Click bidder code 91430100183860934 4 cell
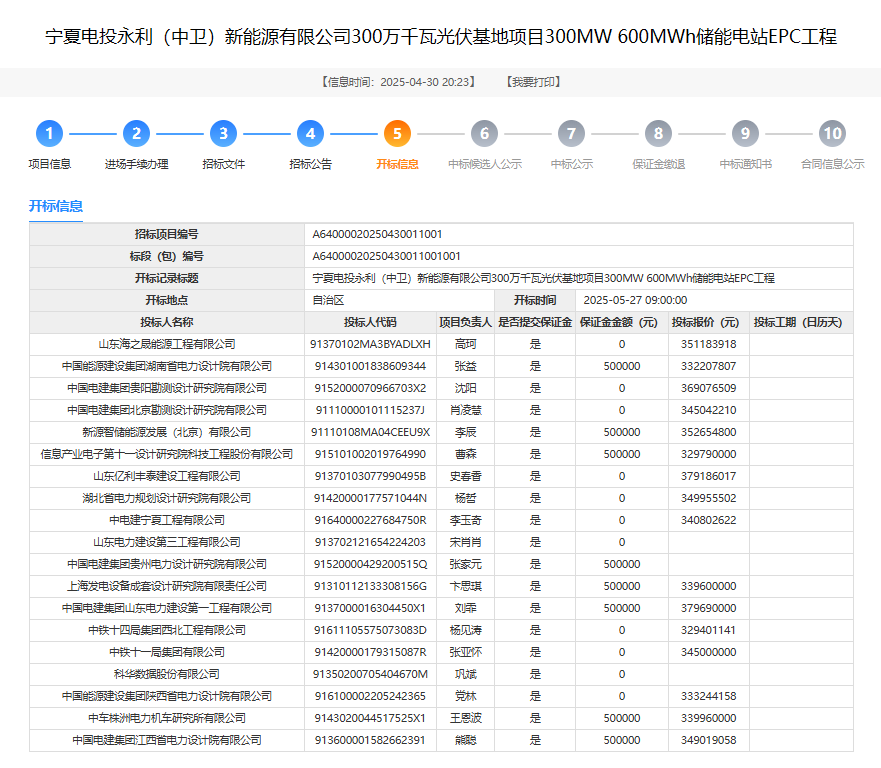Image resolution: width=881 pixels, height=768 pixels. click(370, 366)
